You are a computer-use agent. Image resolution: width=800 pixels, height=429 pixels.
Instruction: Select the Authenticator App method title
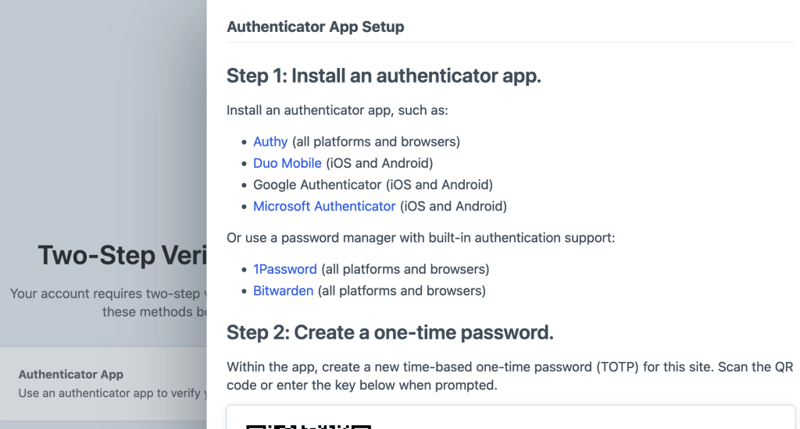(71, 374)
